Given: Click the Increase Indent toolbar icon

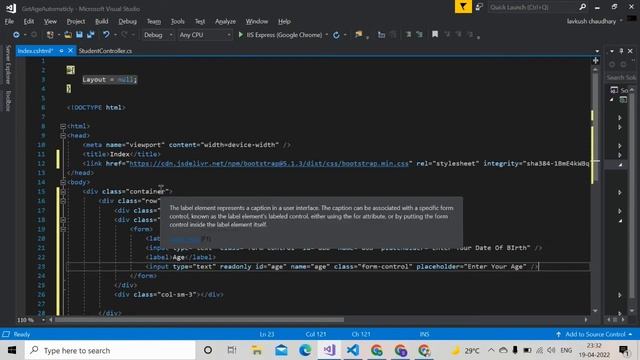Looking at the screenshot, I should 419,35.
